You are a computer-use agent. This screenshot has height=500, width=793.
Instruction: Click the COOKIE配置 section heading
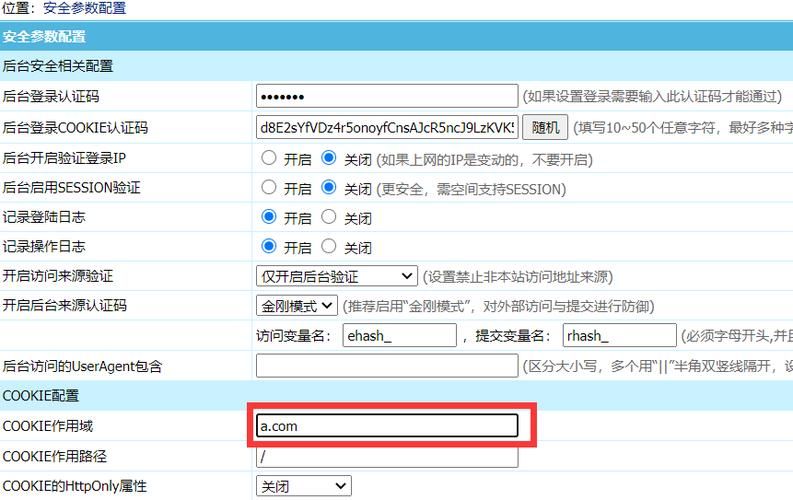(41, 395)
